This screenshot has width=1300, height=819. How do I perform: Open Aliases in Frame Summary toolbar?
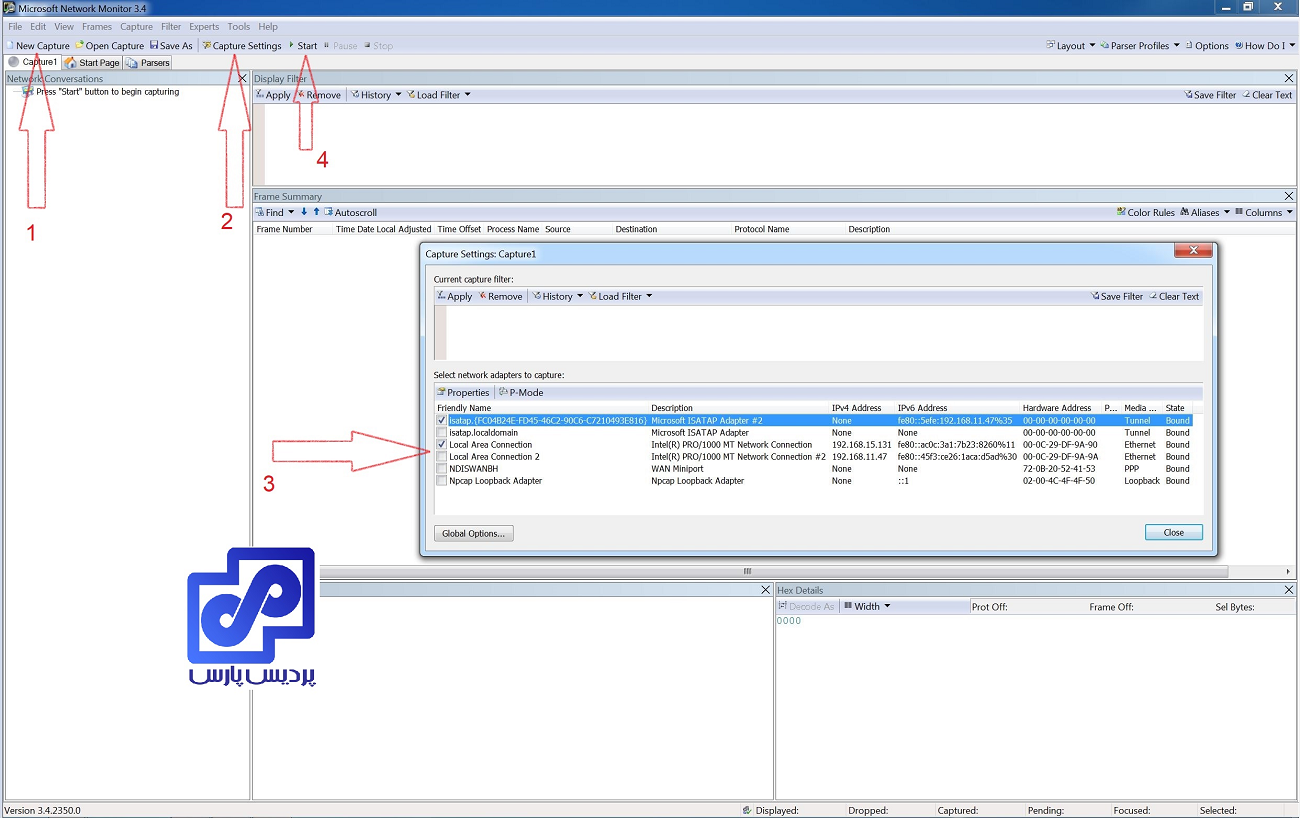(x=1204, y=212)
